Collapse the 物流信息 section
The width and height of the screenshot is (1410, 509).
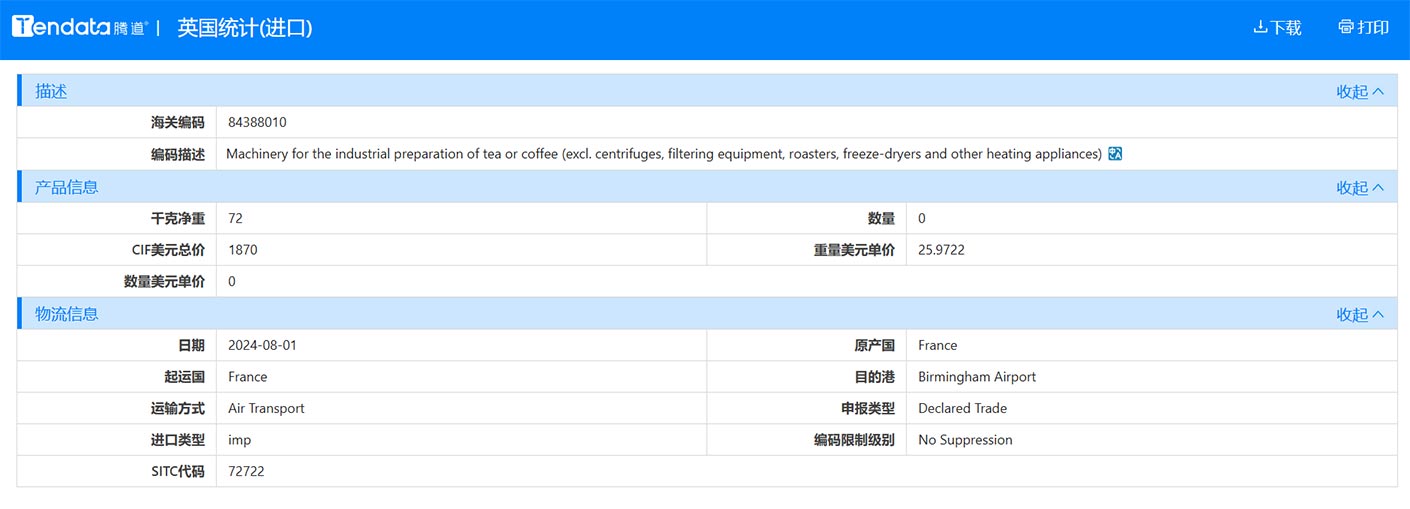(x=1360, y=314)
